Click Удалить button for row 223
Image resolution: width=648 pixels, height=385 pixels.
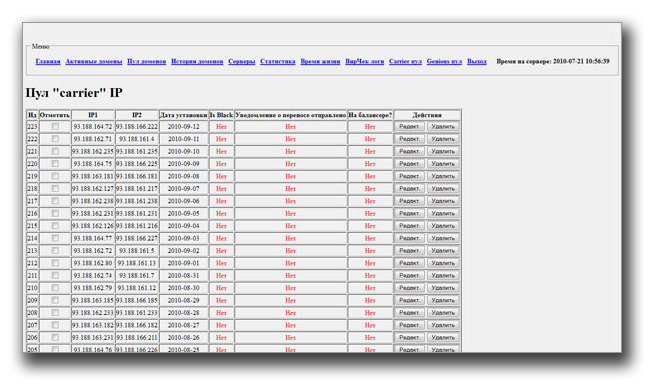(443, 126)
